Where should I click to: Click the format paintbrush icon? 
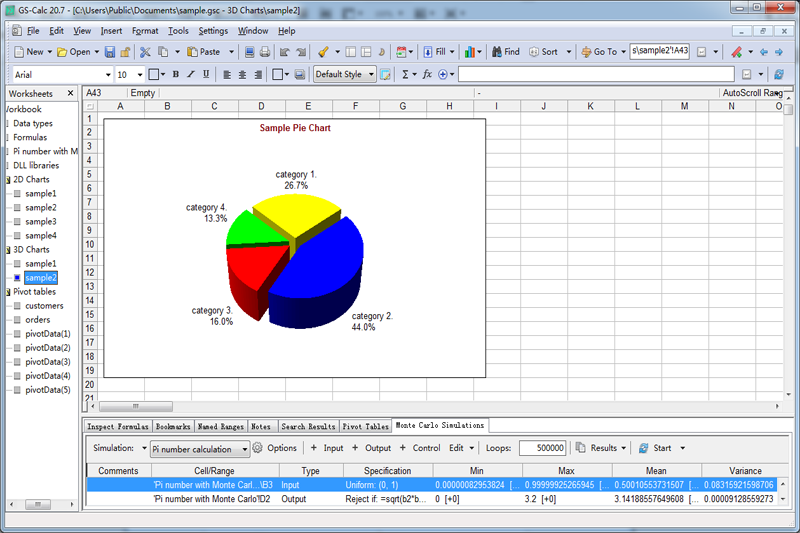[x=323, y=52]
